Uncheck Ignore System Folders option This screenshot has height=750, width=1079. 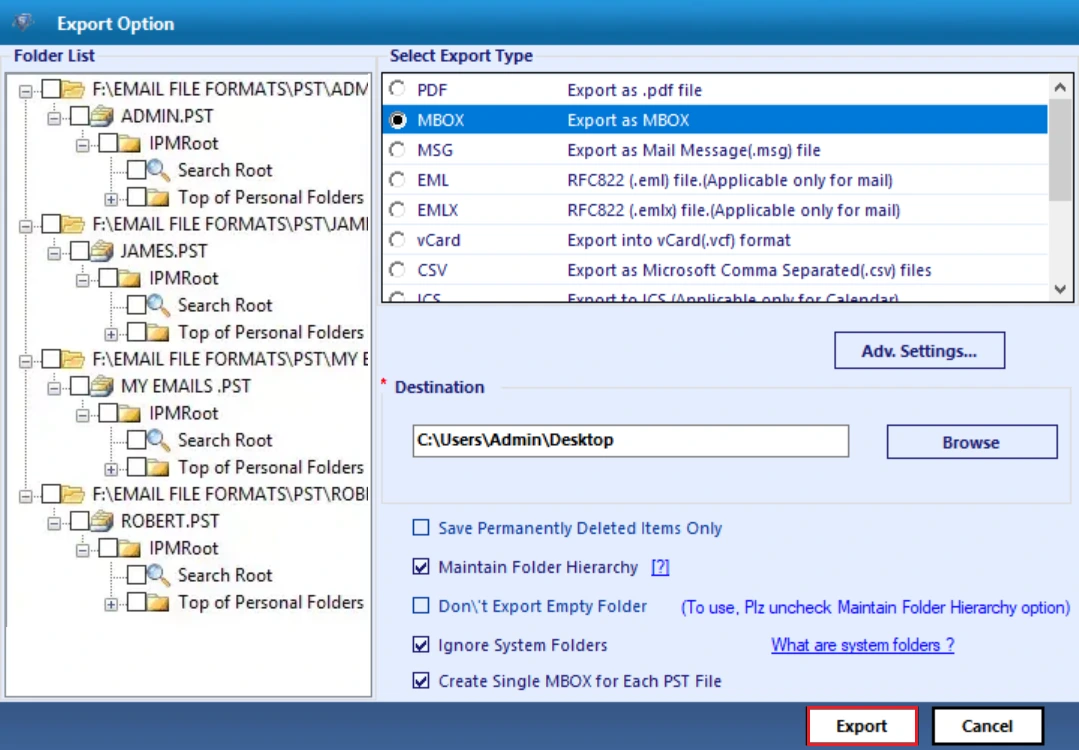pos(420,645)
